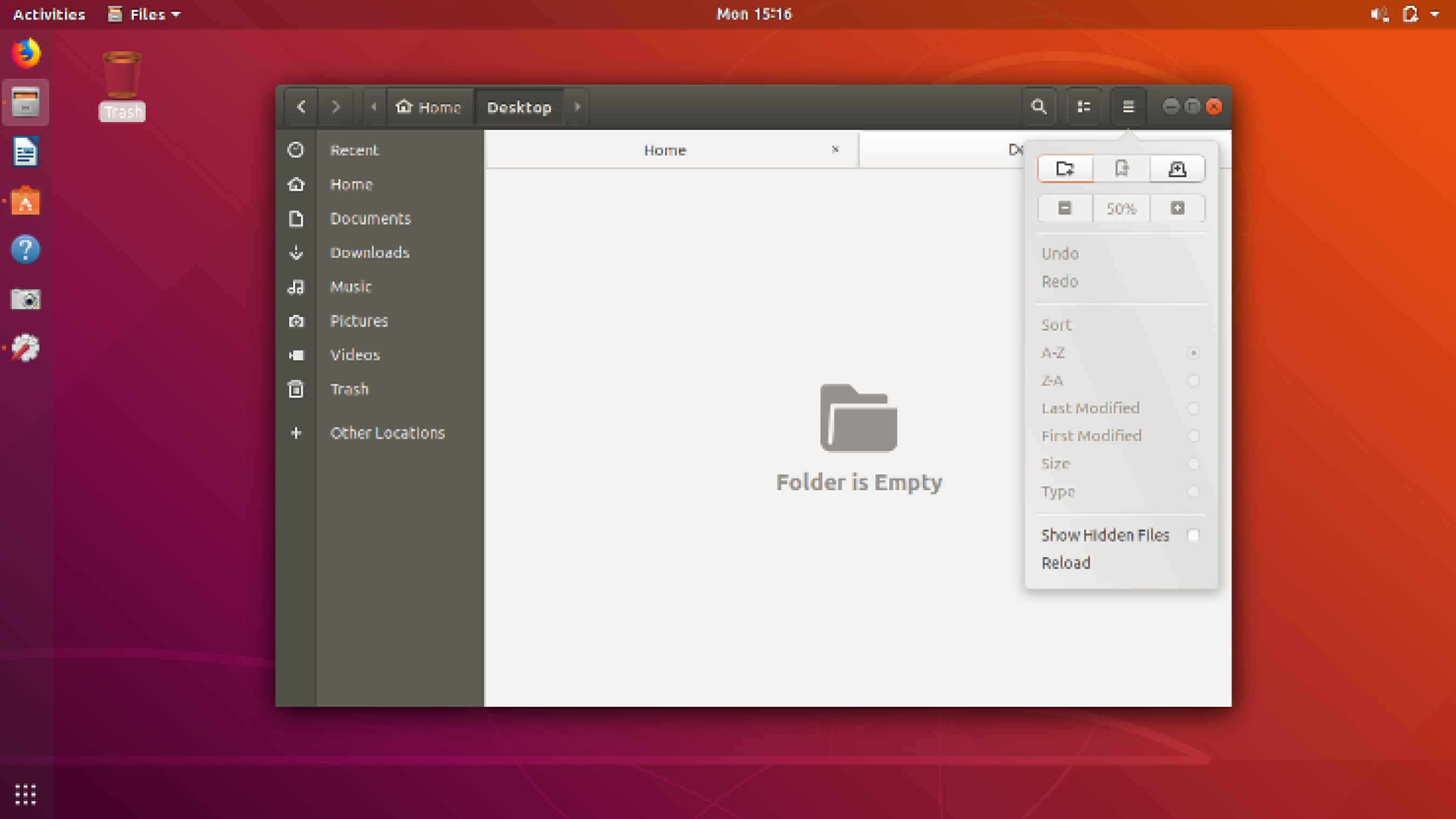Open the Home path bar button

click(430, 107)
